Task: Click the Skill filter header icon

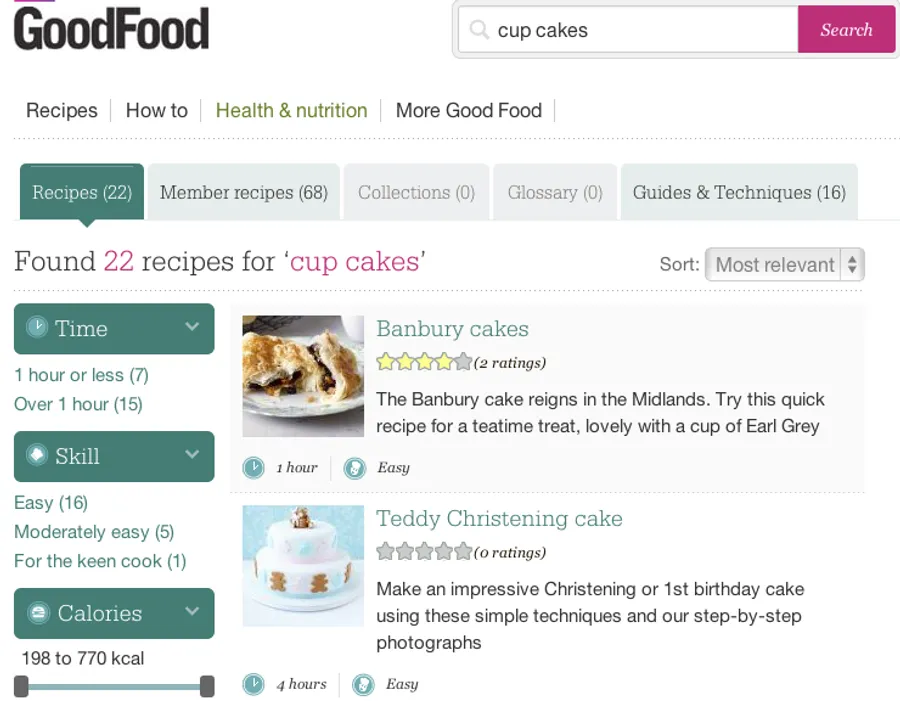Action: pos(37,456)
